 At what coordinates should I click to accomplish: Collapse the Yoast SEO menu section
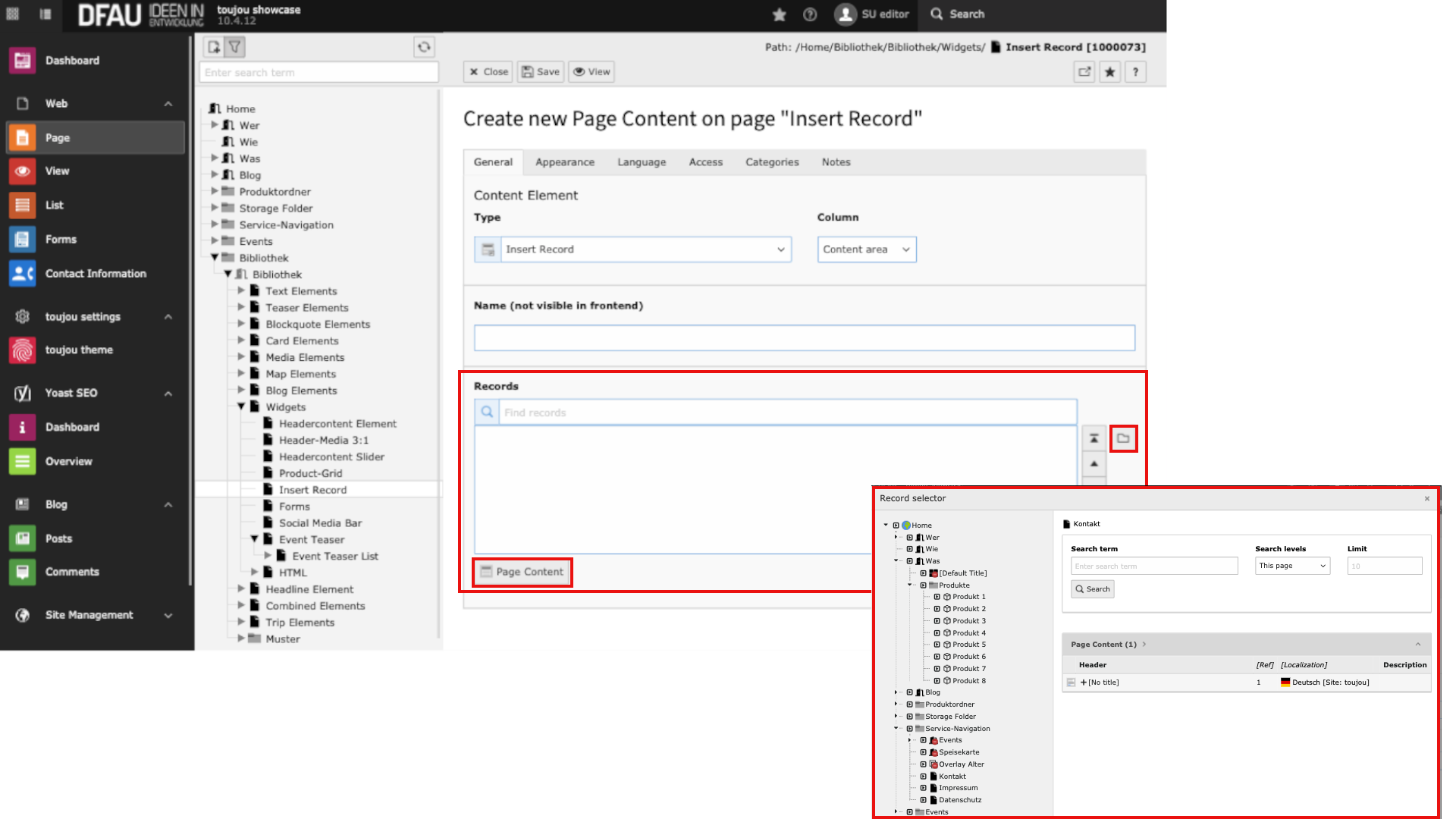168,394
